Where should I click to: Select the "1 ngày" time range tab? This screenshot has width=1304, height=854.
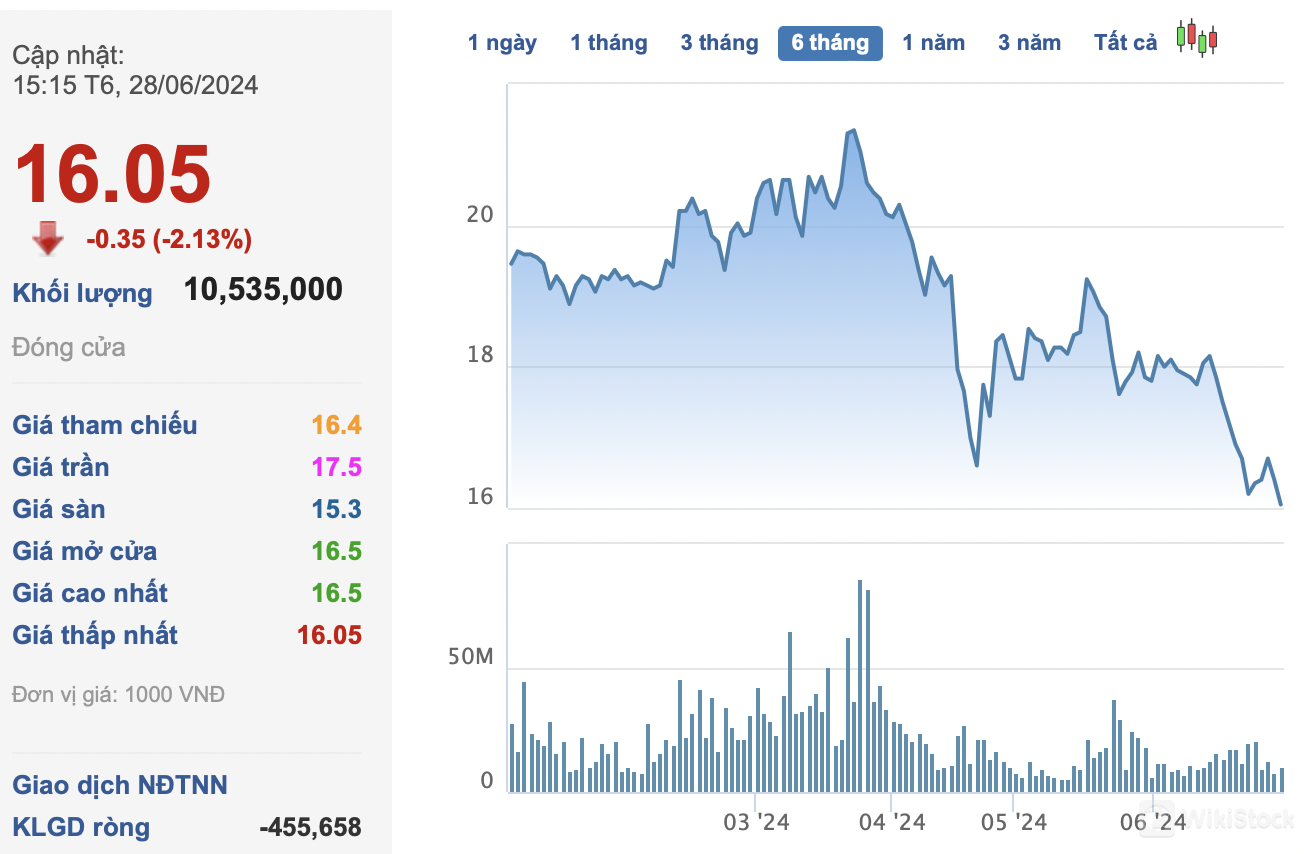tap(502, 43)
